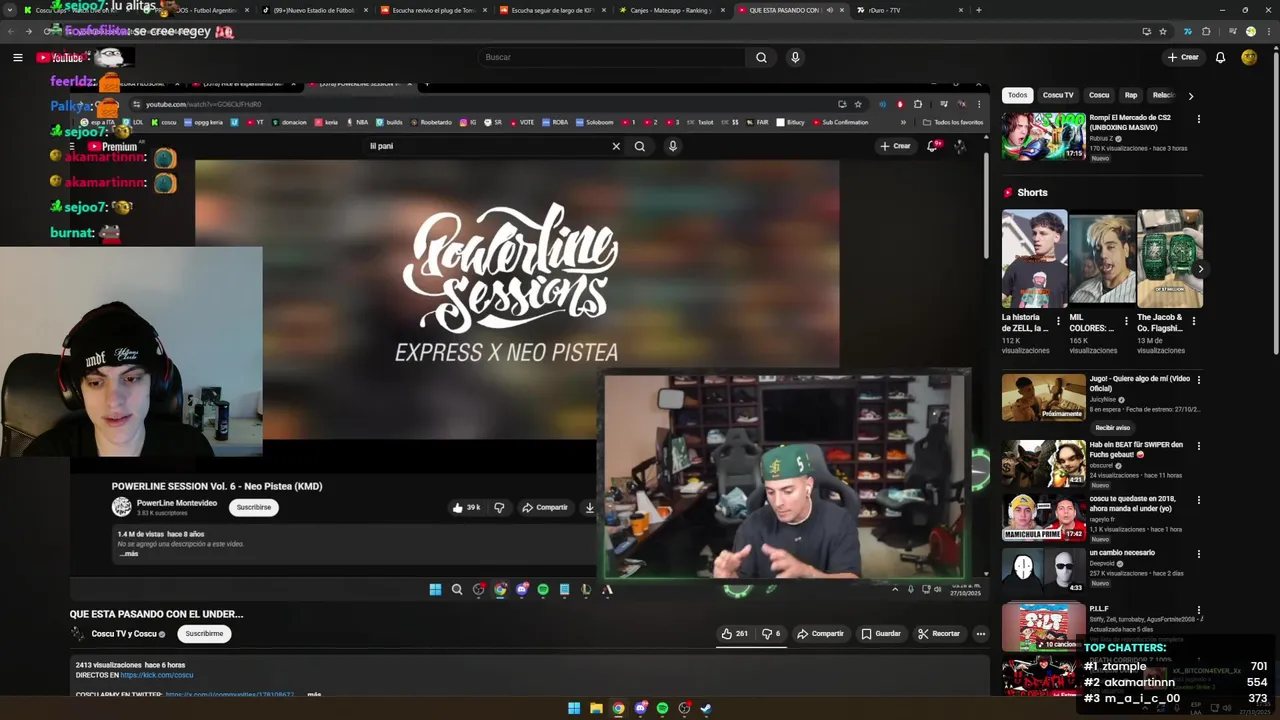Go back with the browser back arrow
Image resolution: width=1280 pixels, height=720 pixels.
coord(10,31)
